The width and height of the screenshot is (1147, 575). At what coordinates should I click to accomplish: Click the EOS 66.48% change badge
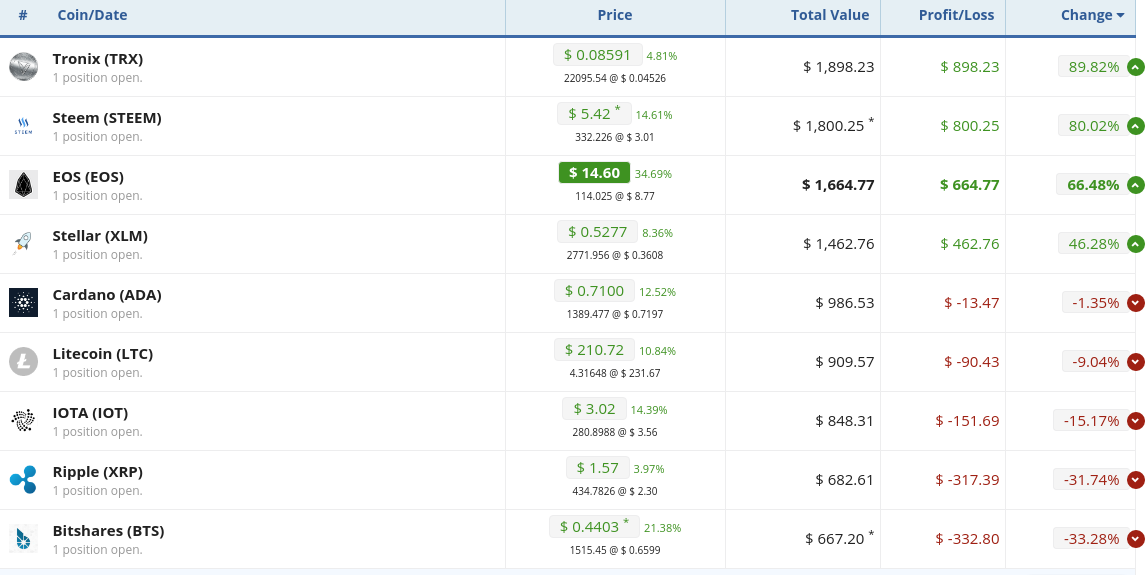(x=1093, y=184)
